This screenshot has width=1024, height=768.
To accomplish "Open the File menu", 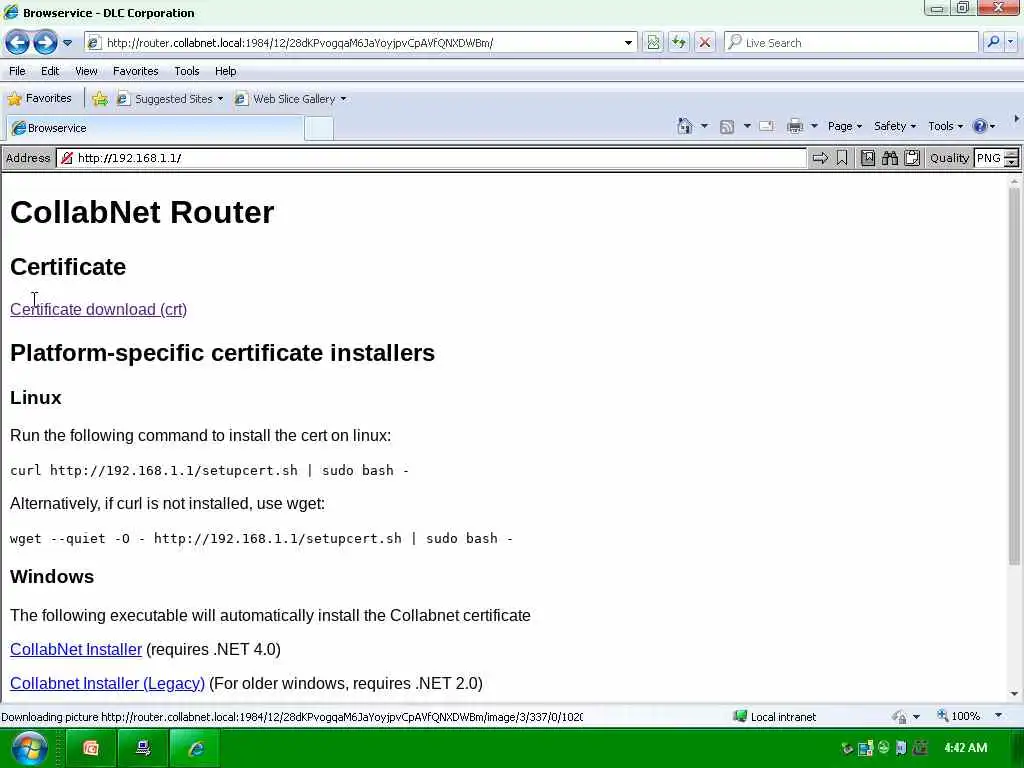I will click(x=17, y=71).
